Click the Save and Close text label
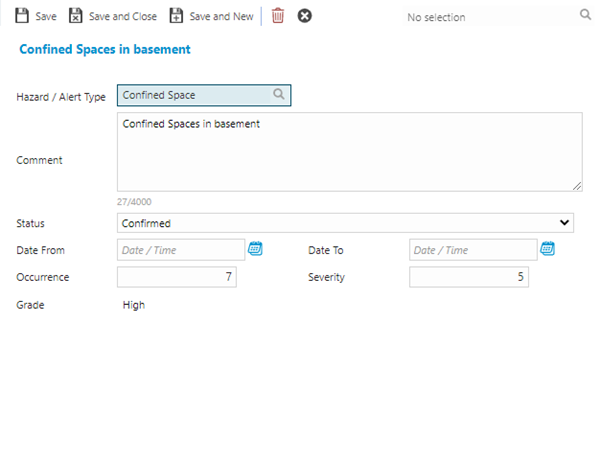The image size is (600, 461). pyautogui.click(x=123, y=17)
